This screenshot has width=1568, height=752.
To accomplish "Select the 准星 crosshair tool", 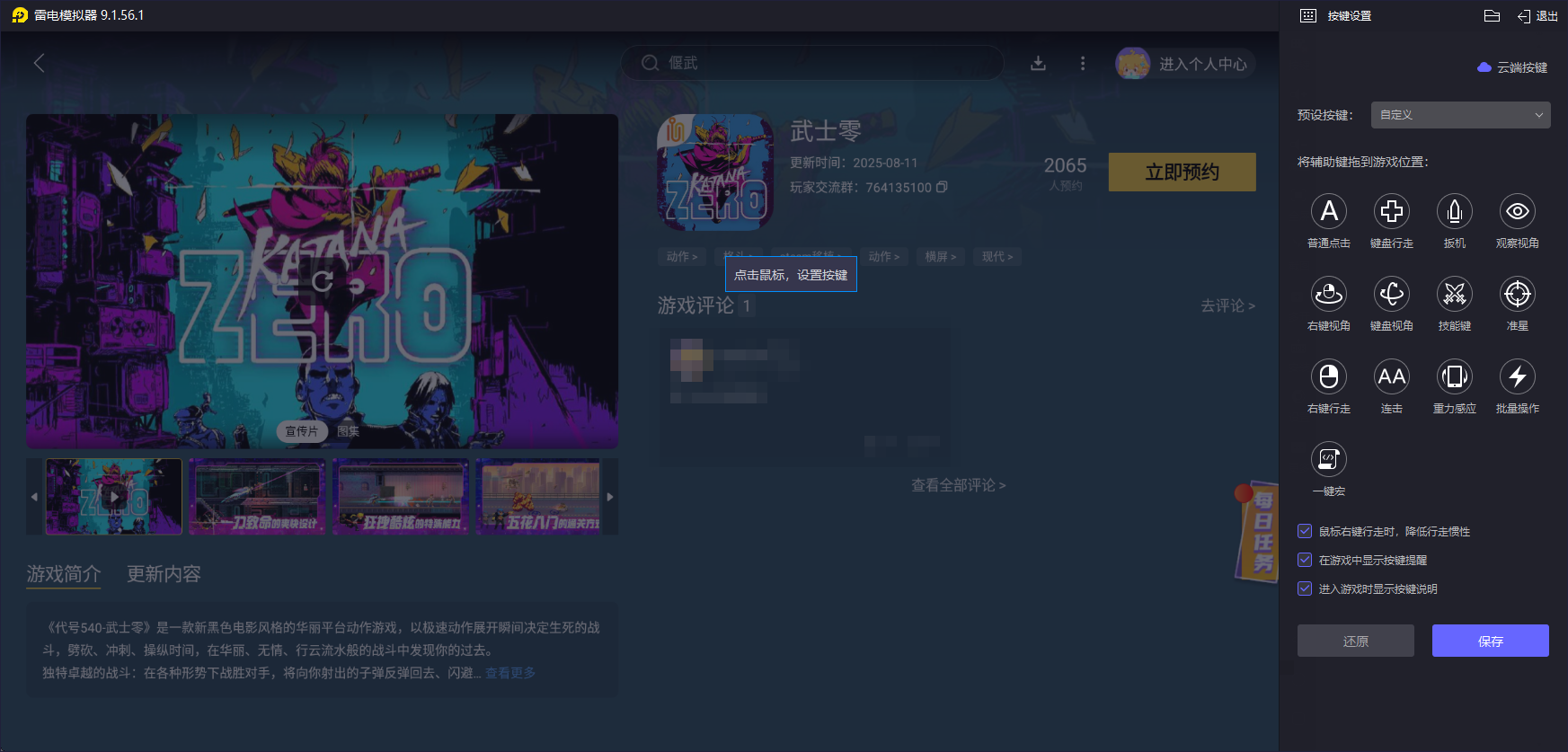I will (x=1518, y=295).
